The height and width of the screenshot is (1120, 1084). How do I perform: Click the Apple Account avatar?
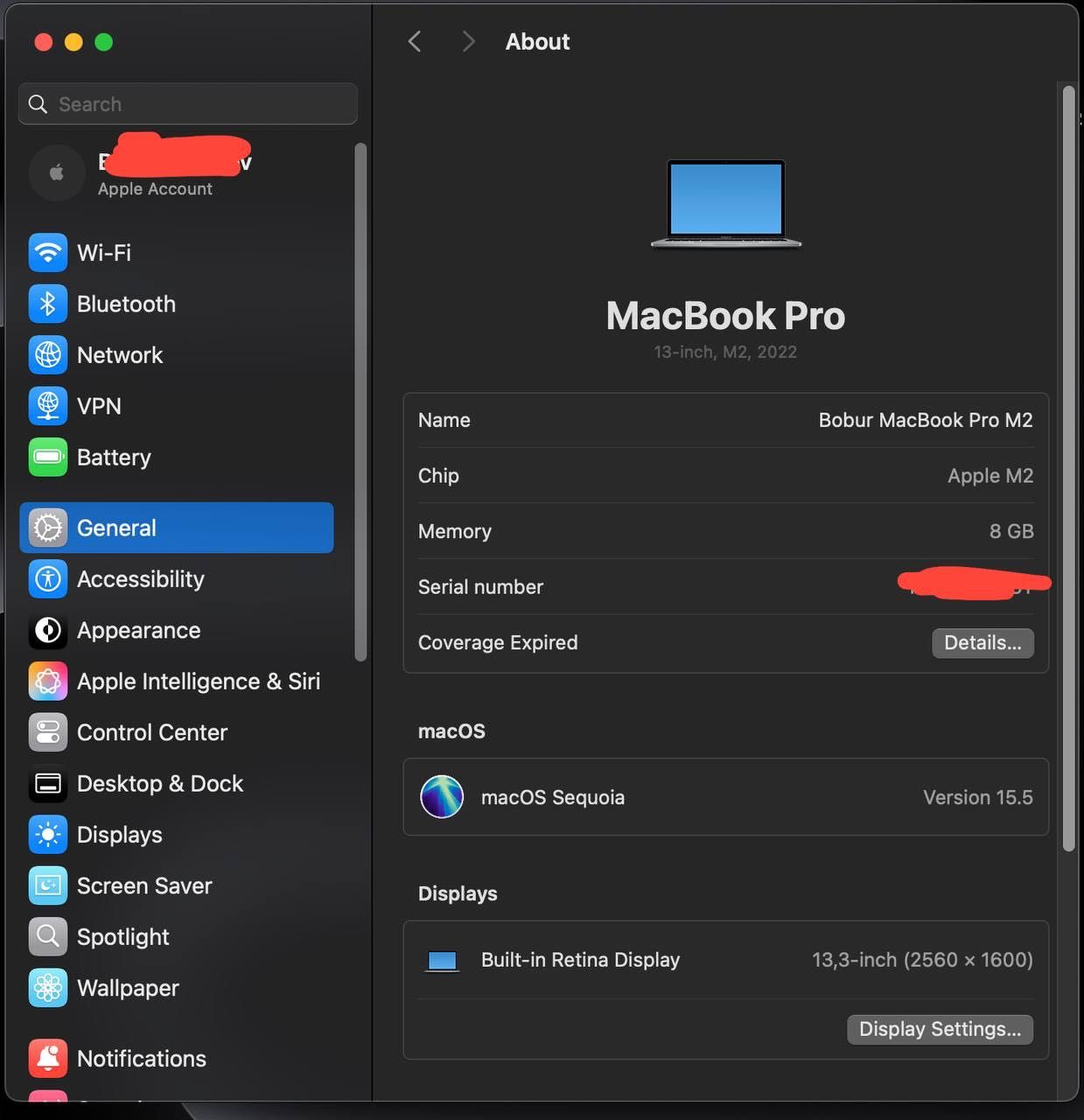tap(57, 173)
